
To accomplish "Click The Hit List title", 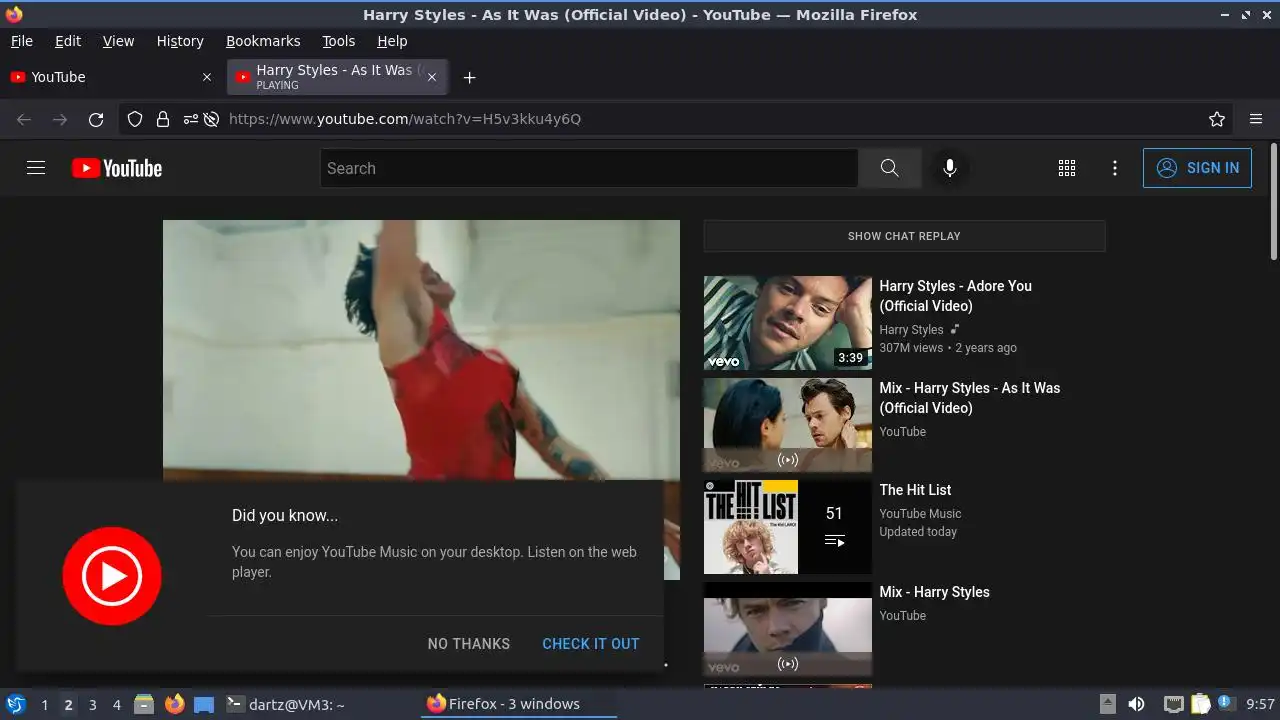I will 915,490.
